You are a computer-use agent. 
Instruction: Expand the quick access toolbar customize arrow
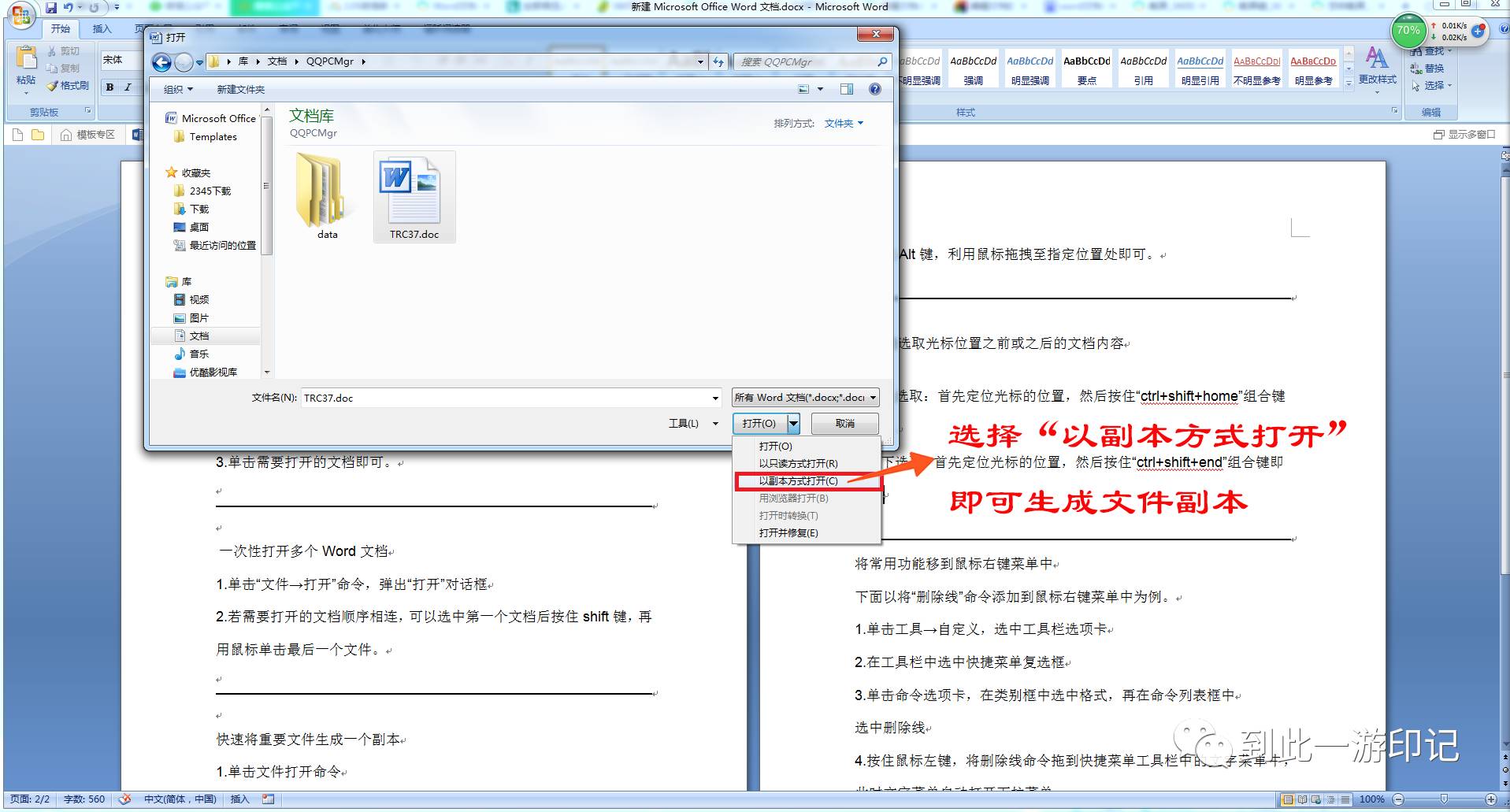click(117, 8)
